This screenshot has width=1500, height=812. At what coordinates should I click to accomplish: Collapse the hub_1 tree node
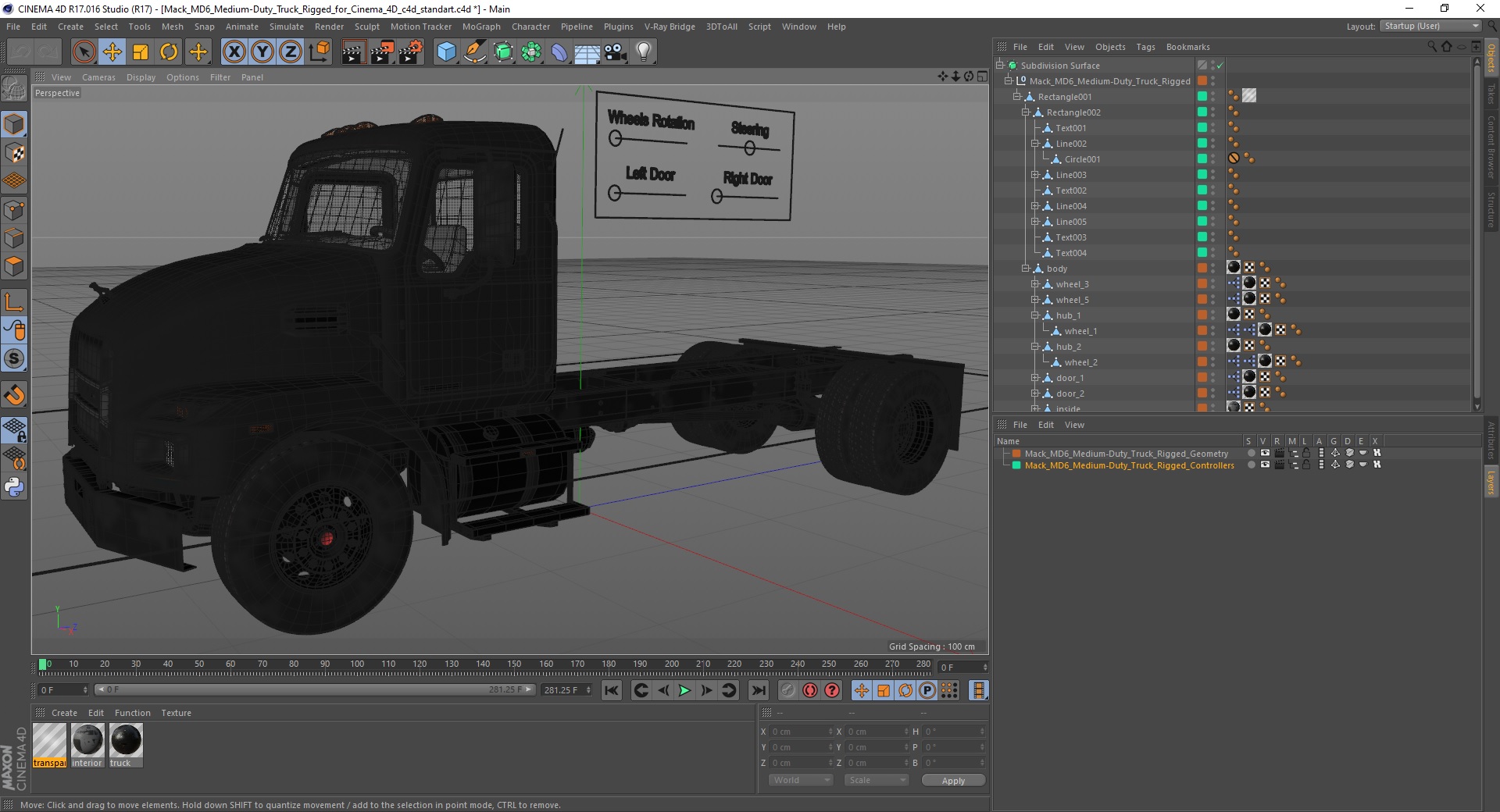tap(1035, 315)
